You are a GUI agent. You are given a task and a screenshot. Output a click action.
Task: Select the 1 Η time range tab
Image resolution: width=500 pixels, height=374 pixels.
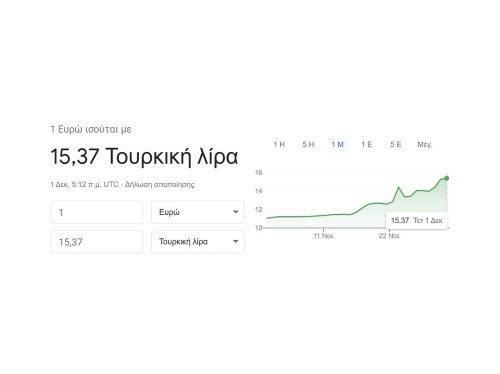279,144
